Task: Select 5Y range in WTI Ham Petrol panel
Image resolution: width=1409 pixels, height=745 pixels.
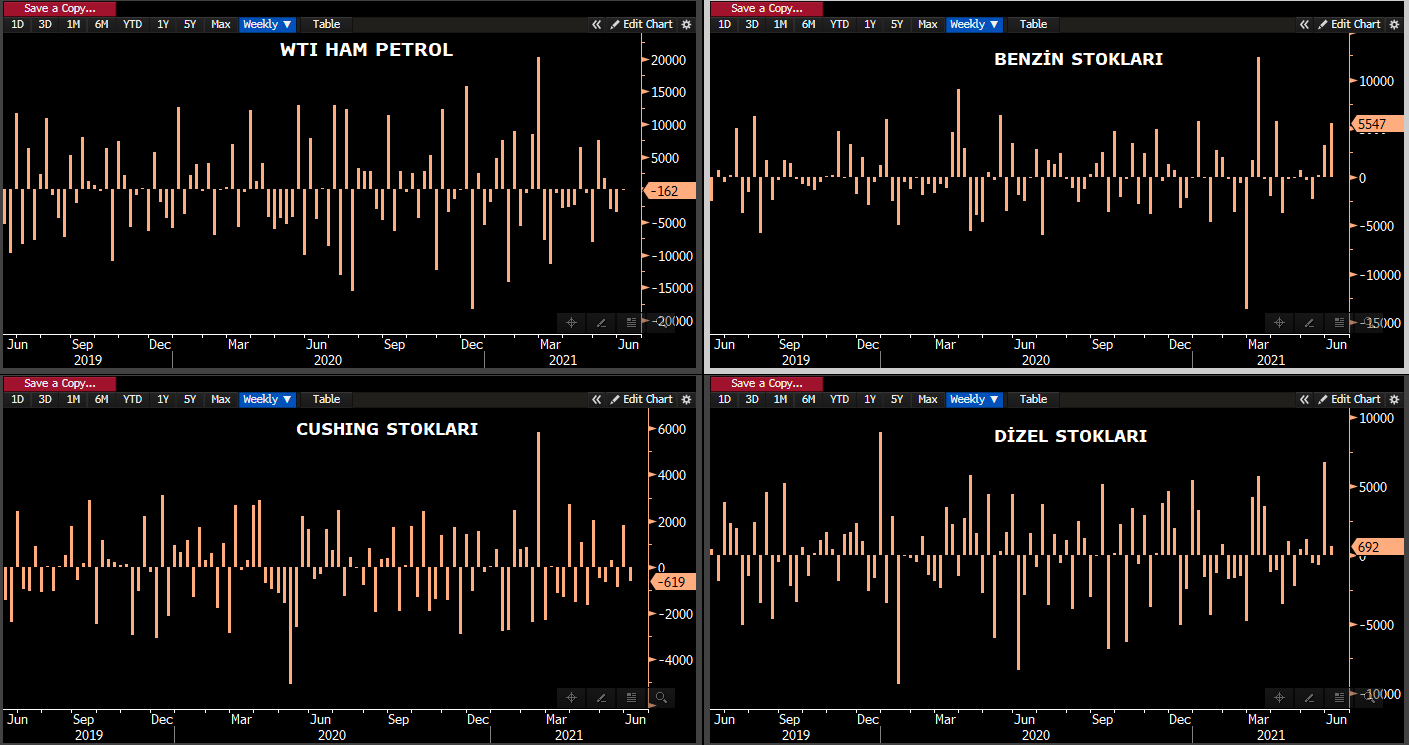Action: [x=190, y=24]
